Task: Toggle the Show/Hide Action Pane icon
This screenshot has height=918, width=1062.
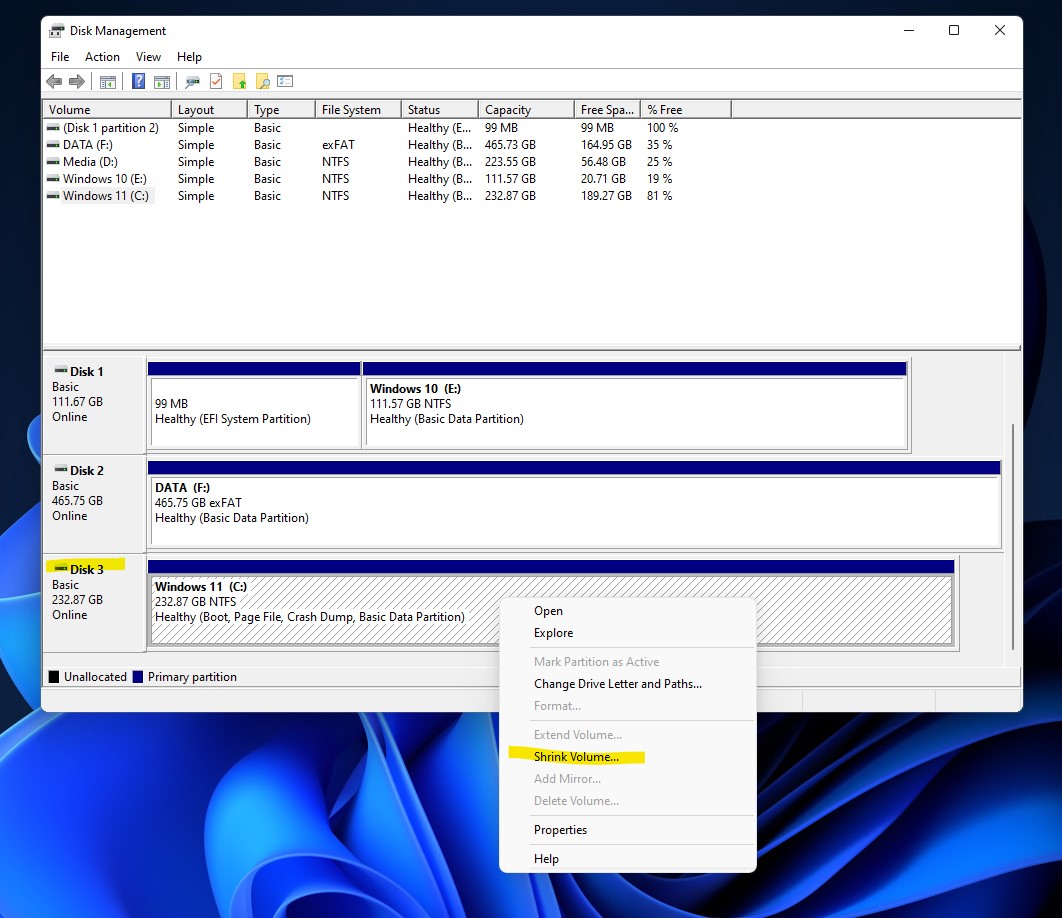Action: click(162, 82)
